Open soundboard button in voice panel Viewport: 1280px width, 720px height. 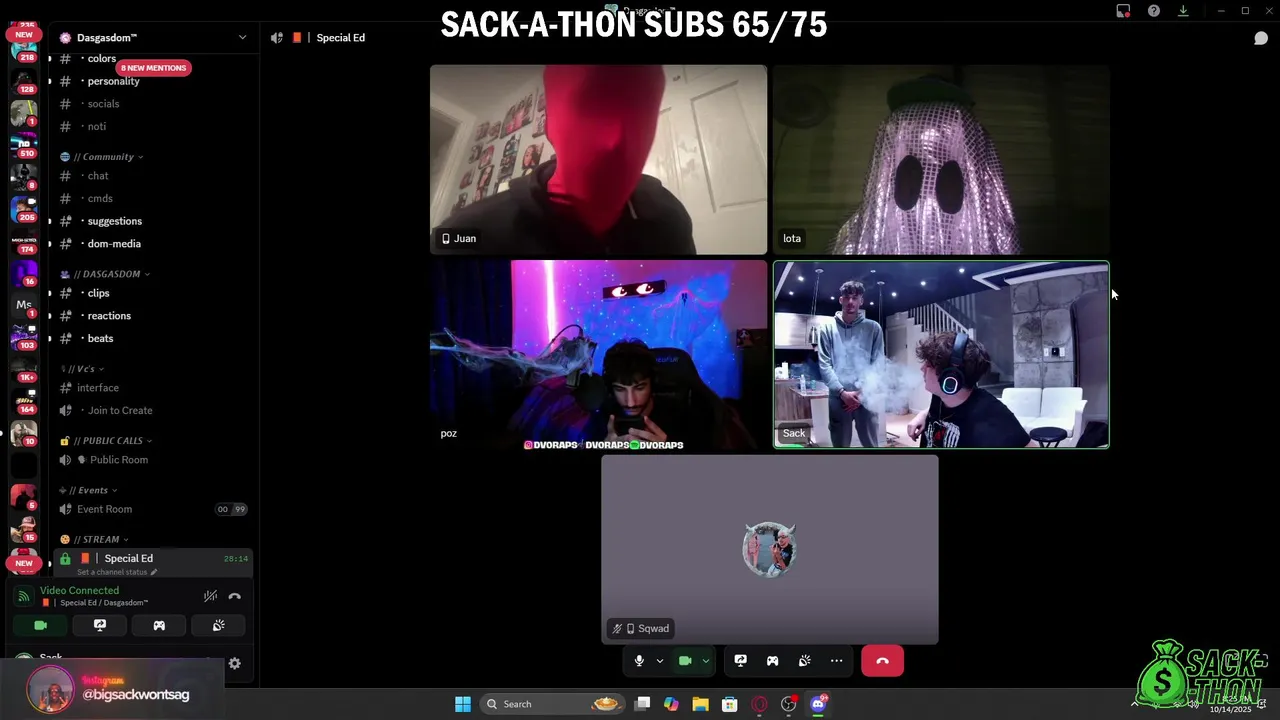point(218,626)
